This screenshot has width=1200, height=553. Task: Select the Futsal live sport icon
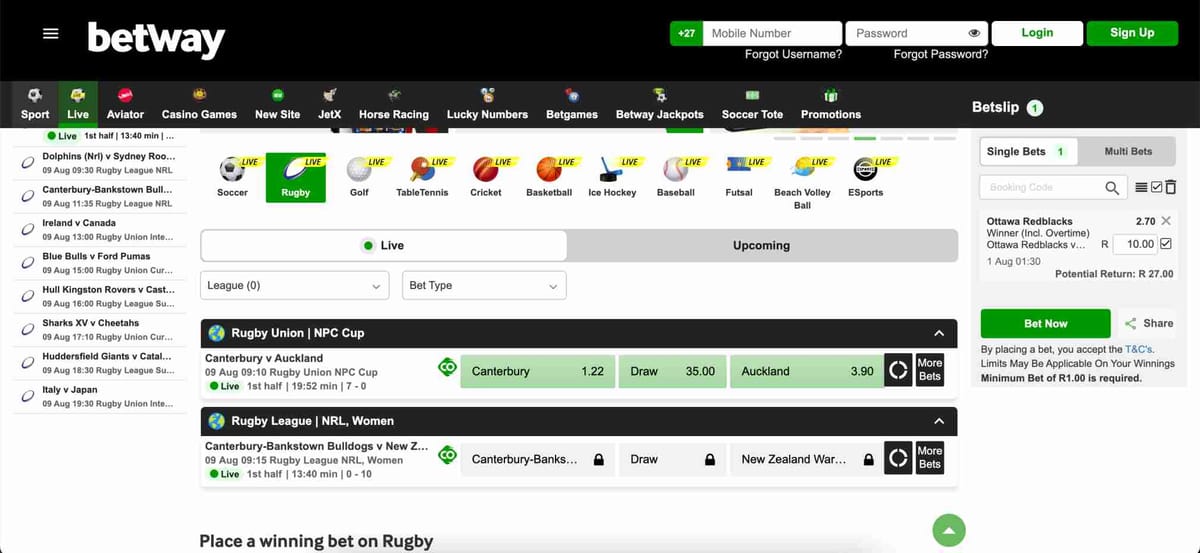click(x=739, y=177)
